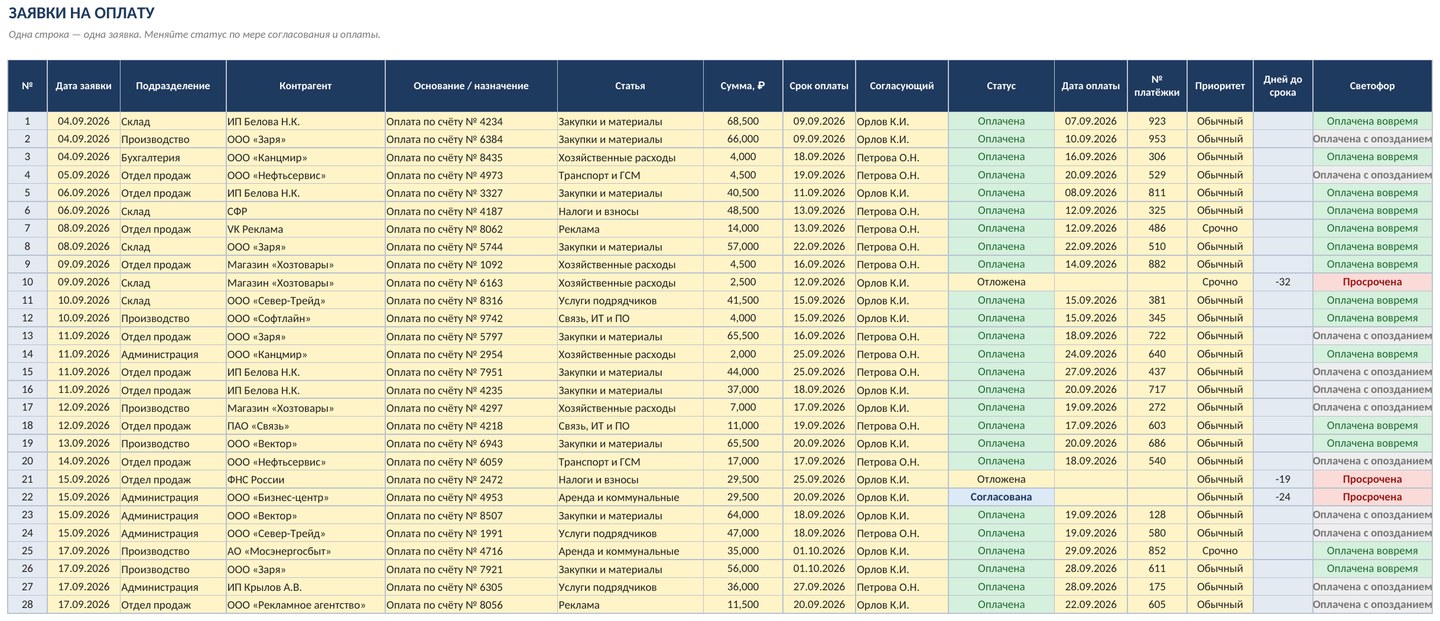Select the 'VK Реклама' counterparty cell
1440x621 pixels.
point(305,228)
